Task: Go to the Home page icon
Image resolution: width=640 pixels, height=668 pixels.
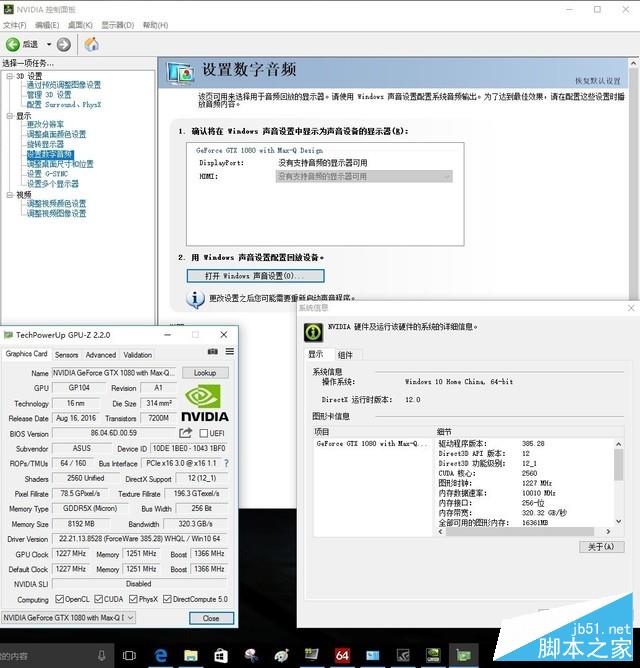Action: tap(91, 44)
